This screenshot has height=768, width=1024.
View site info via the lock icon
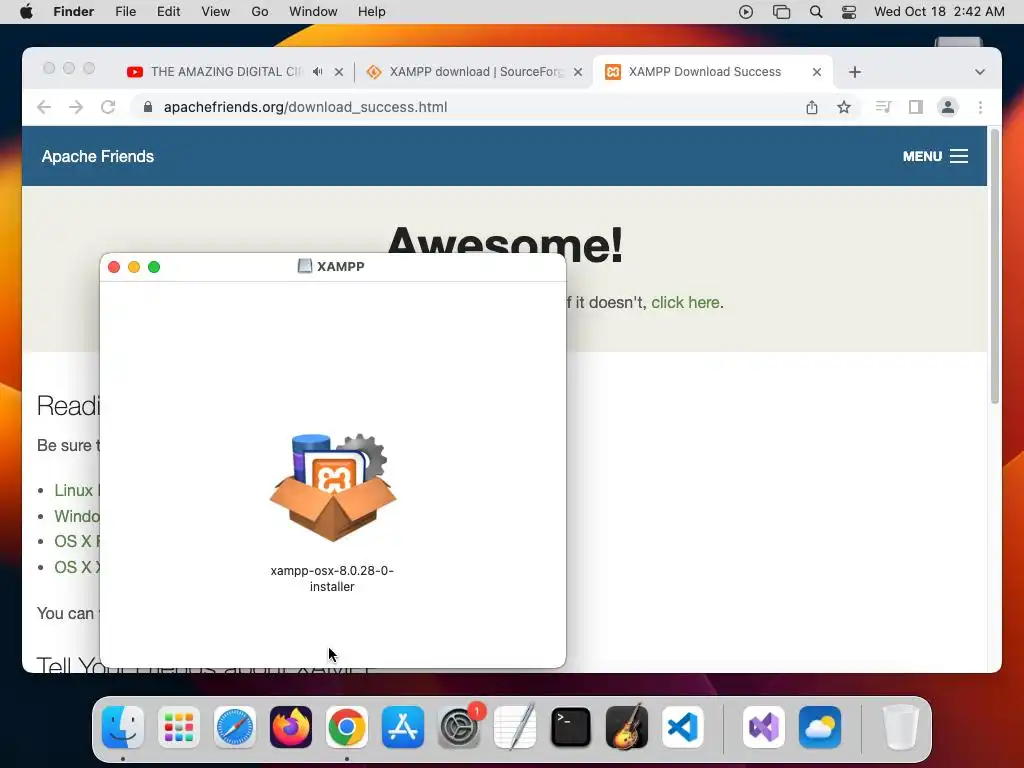coord(148,107)
